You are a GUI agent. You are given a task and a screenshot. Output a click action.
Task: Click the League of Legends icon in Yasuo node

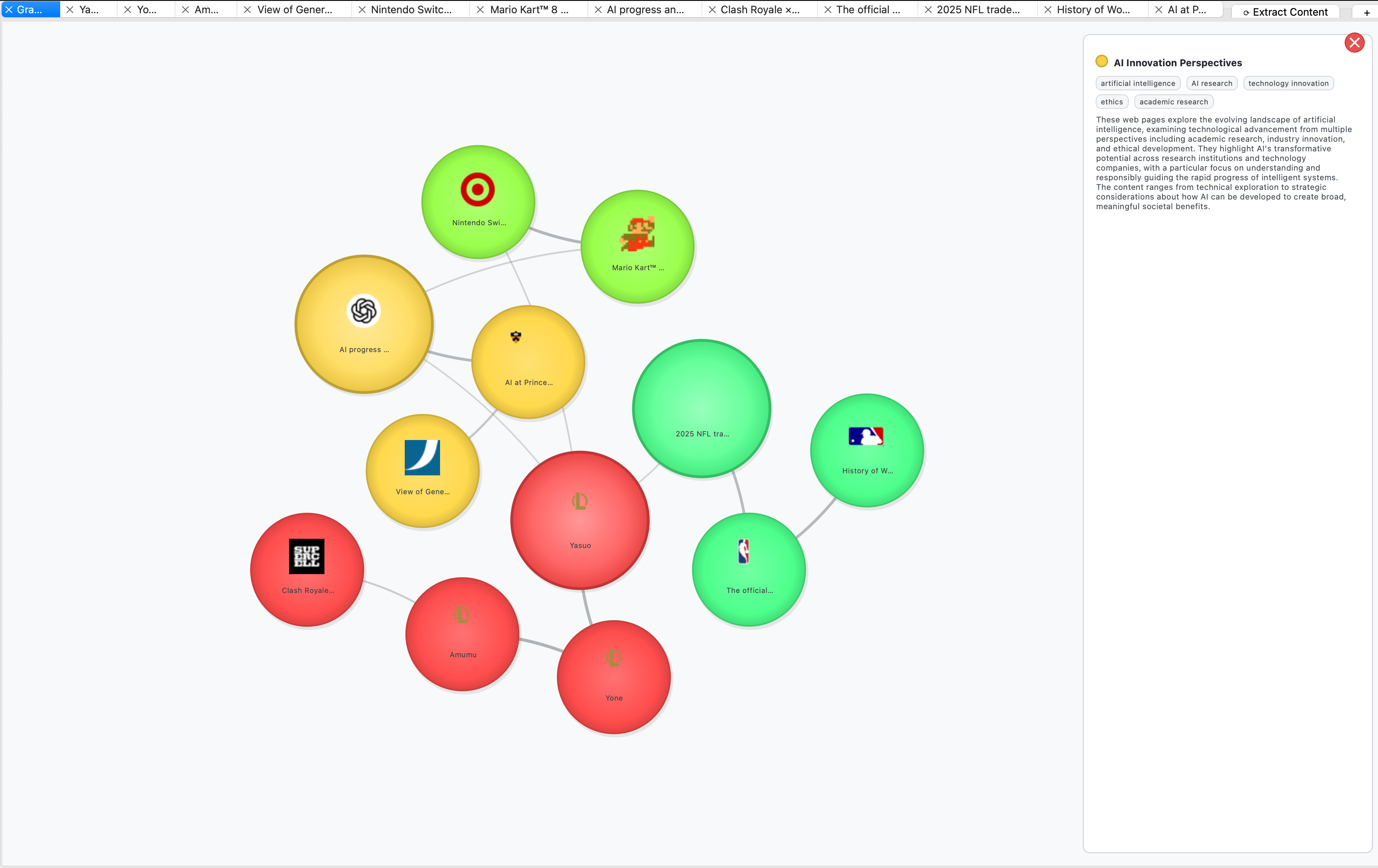tap(580, 501)
